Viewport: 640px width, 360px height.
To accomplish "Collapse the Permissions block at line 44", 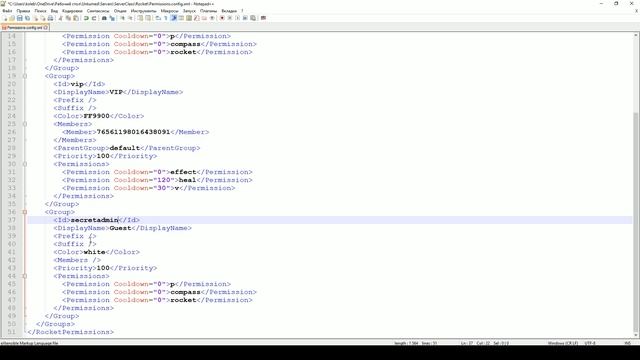I will pyautogui.click(x=24, y=276).
